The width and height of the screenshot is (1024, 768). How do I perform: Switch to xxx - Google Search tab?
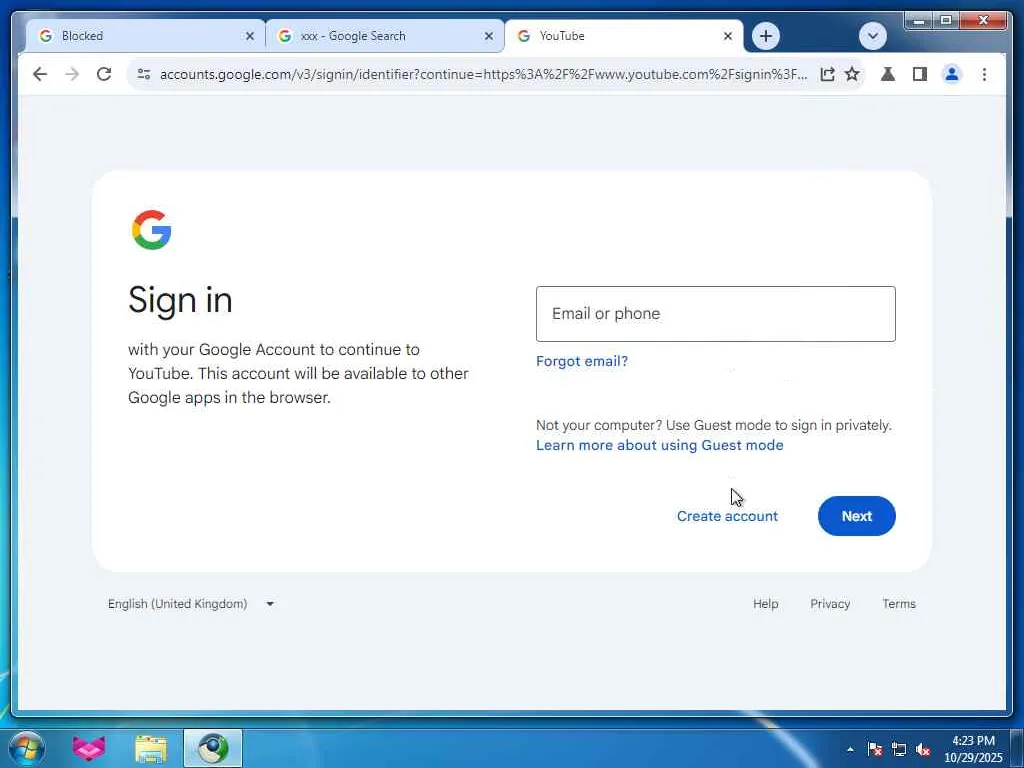384,36
